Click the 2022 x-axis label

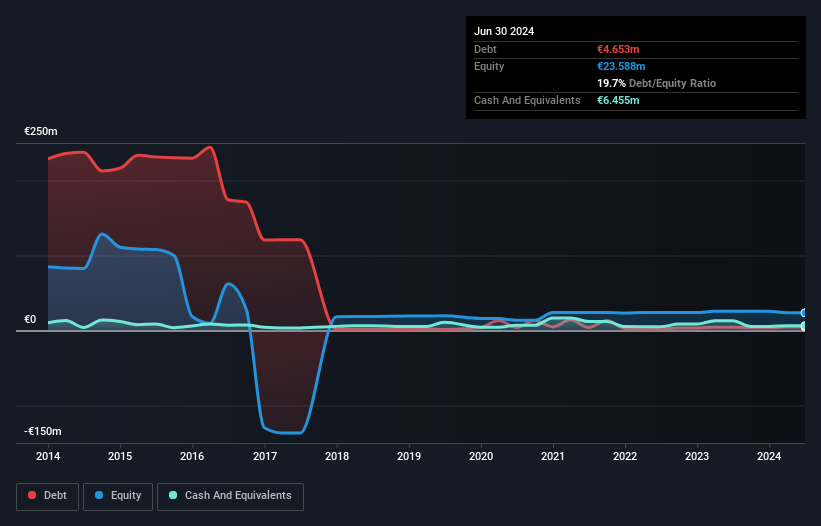tap(625, 456)
